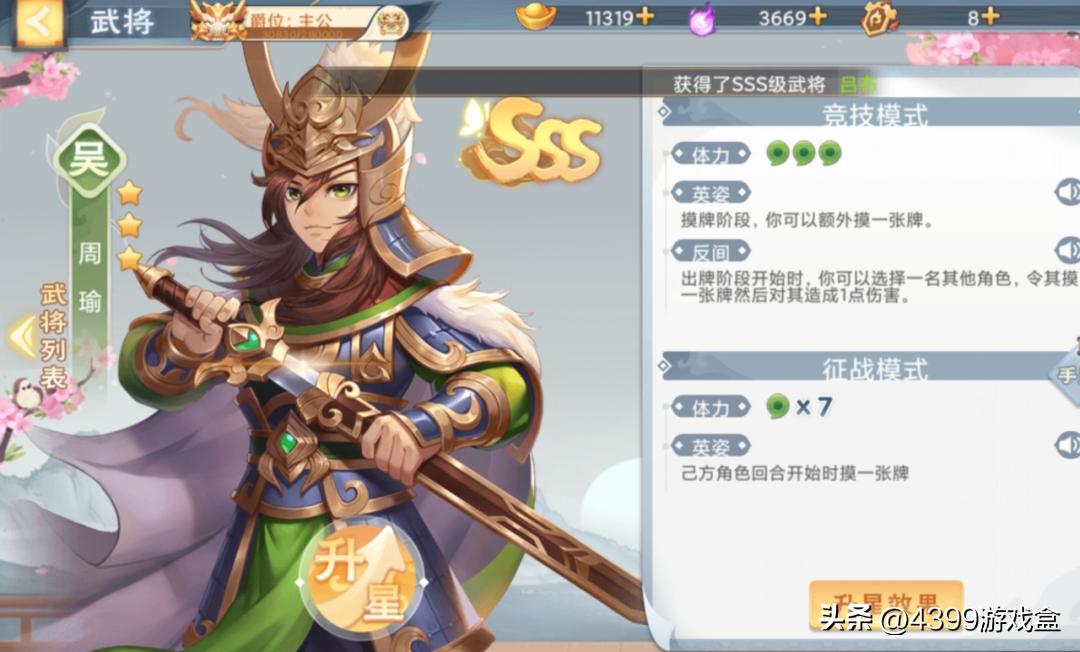
Task: Tap the 吕布 name in the notification banner
Action: [858, 85]
